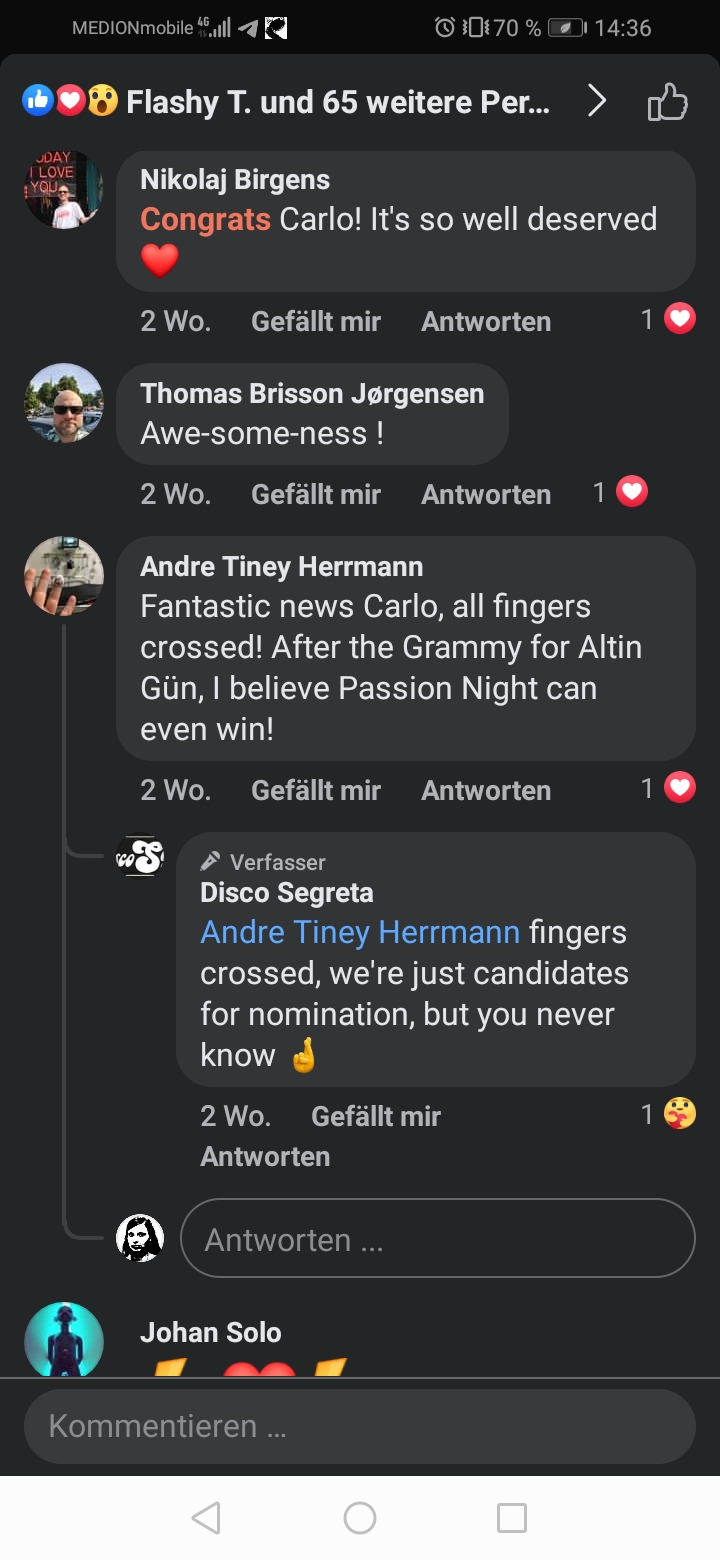The width and height of the screenshot is (720, 1560).
Task: Tap Johan Solo's profile picture
Action: pos(64,1340)
